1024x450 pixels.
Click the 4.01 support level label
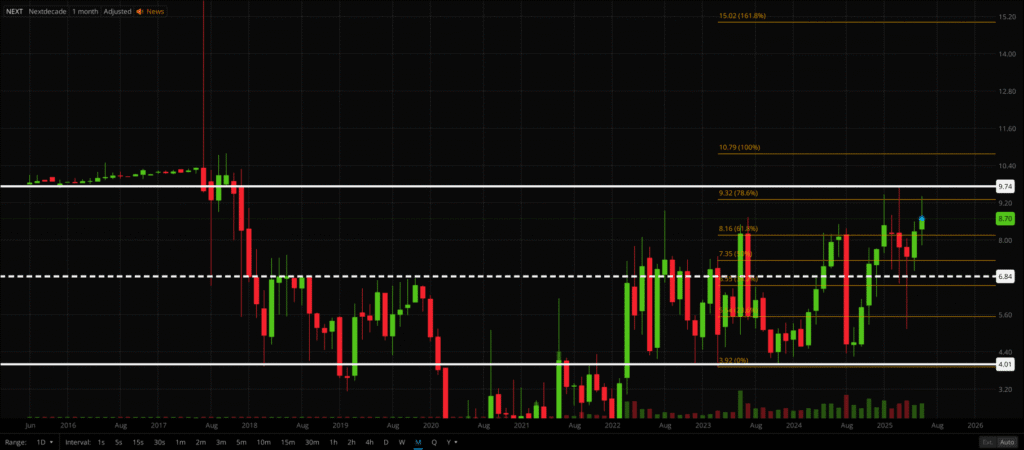(1006, 365)
